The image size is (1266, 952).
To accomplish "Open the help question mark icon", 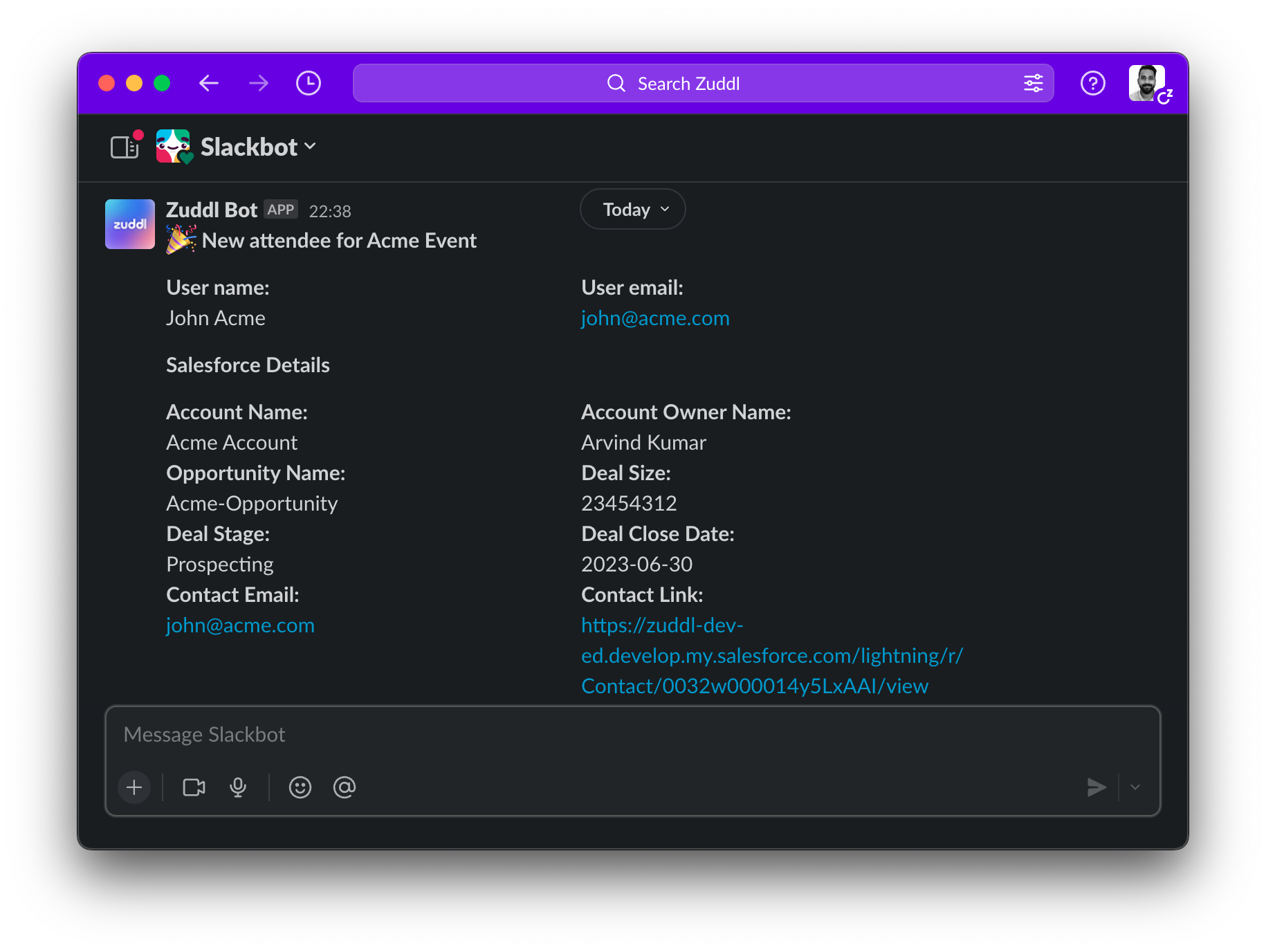I will 1092,84.
